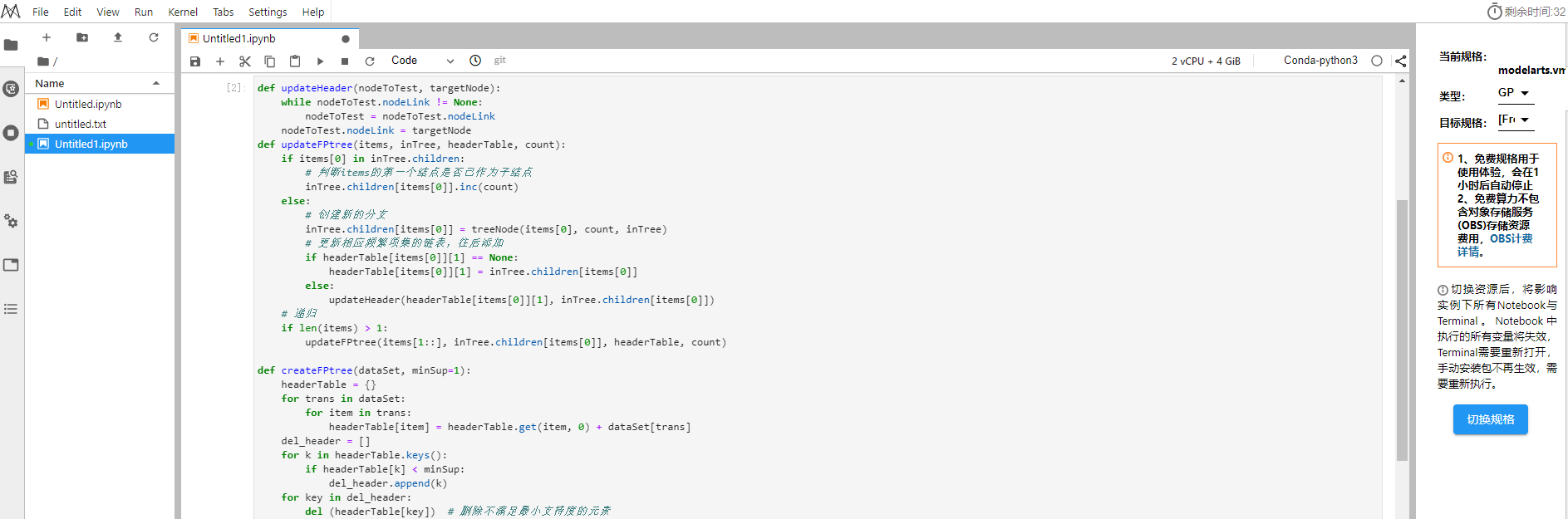1568x519 pixels.
Task: Run the selected cell
Action: tap(320, 61)
